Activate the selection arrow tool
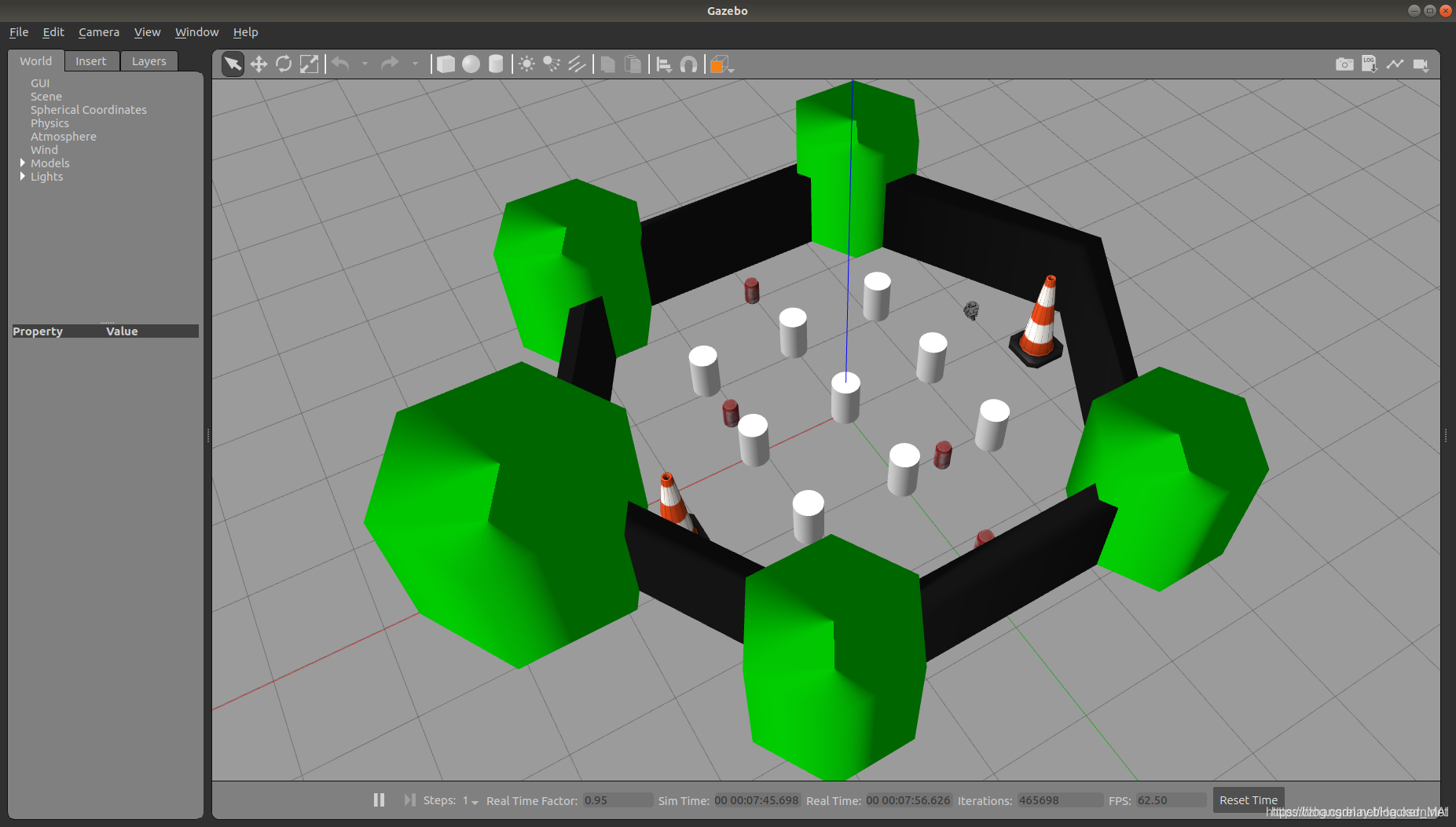This screenshot has width=1456, height=827. 233,64
